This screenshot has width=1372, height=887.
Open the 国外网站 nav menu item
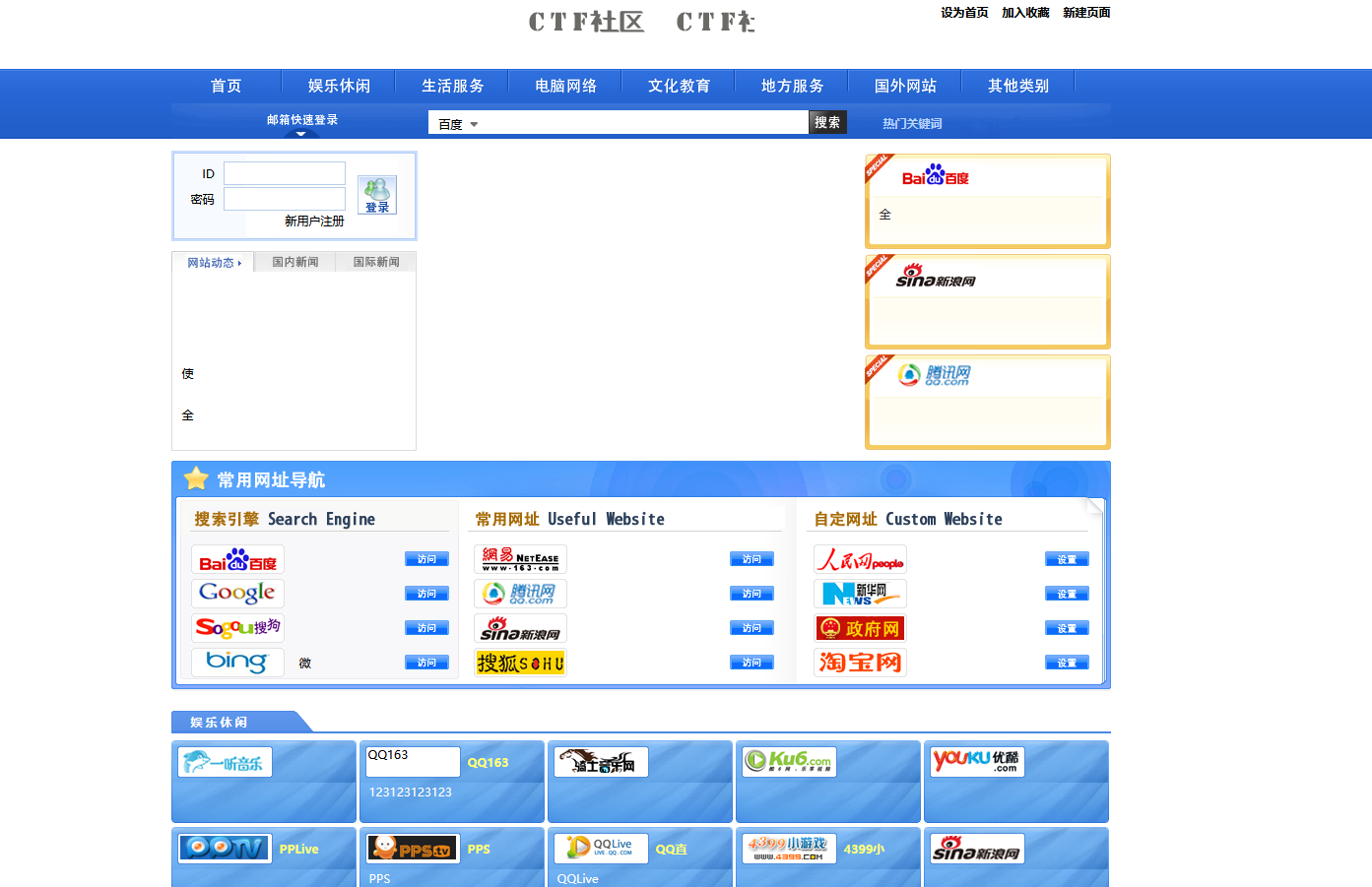coord(905,86)
